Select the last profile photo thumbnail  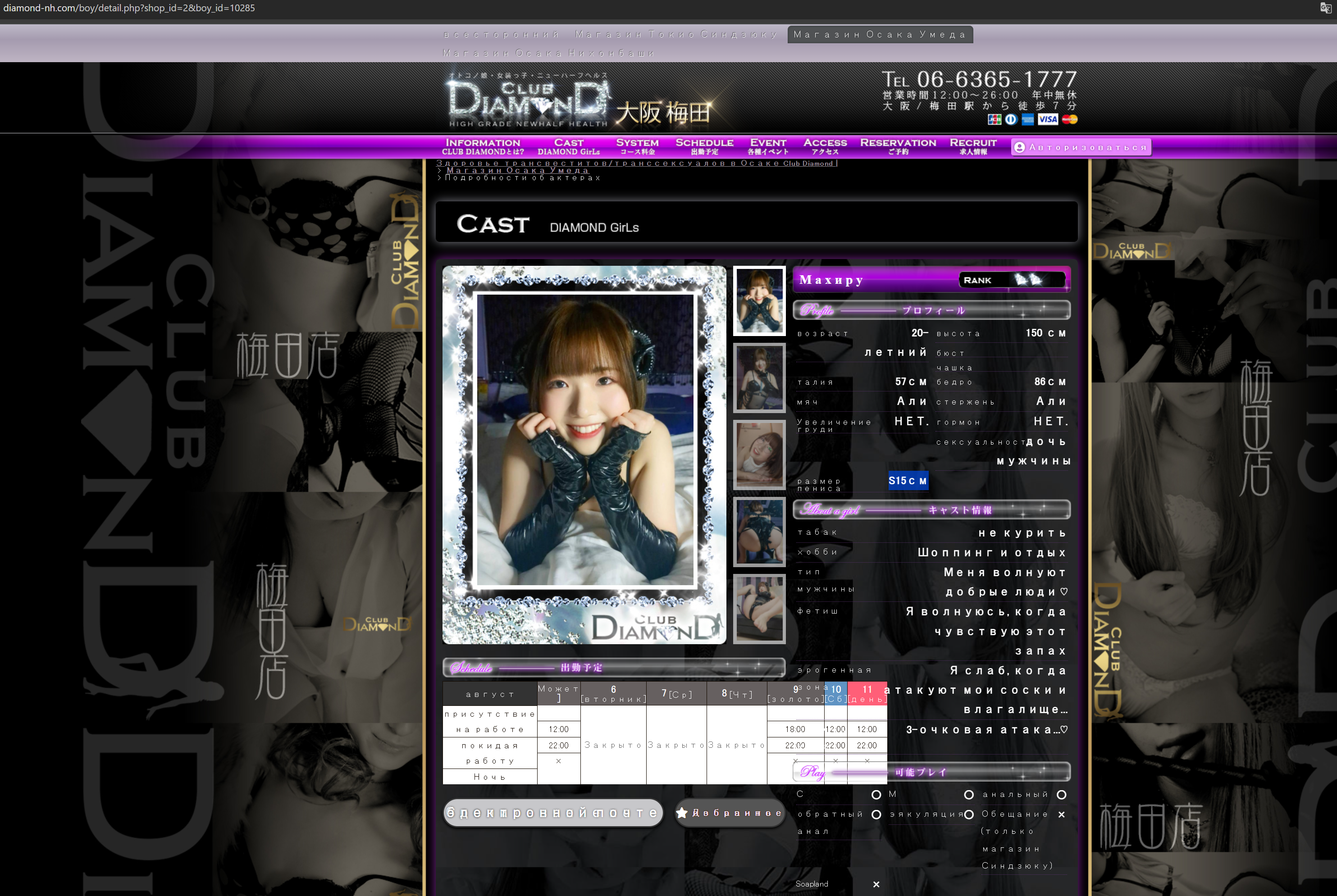(759, 609)
